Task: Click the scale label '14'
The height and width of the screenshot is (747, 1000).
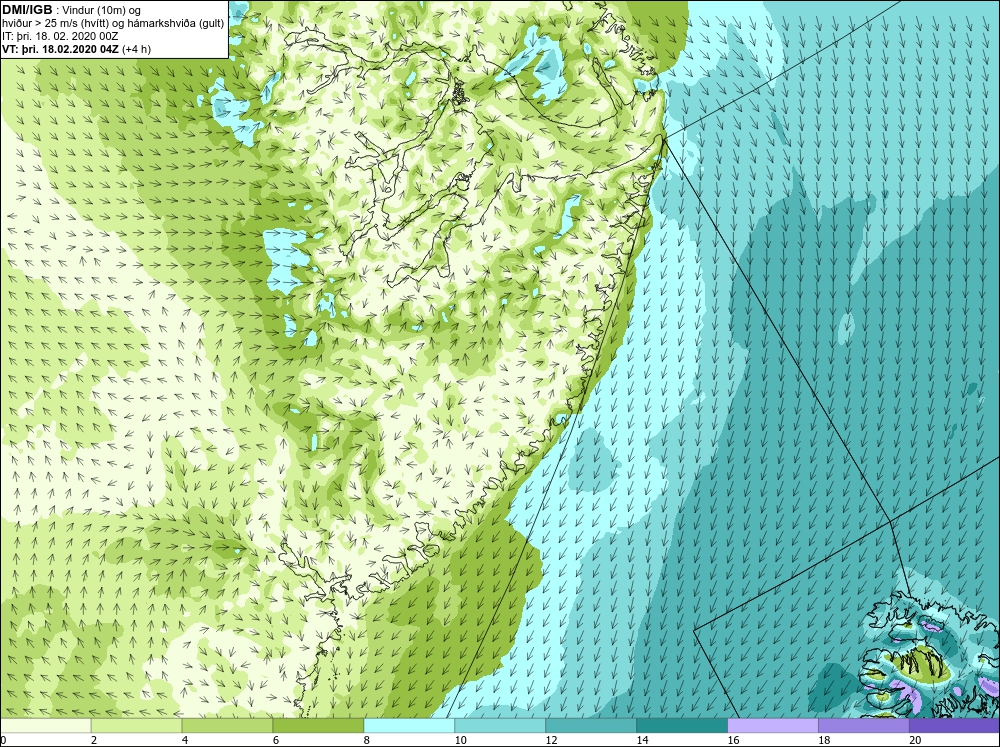Action: [642, 740]
